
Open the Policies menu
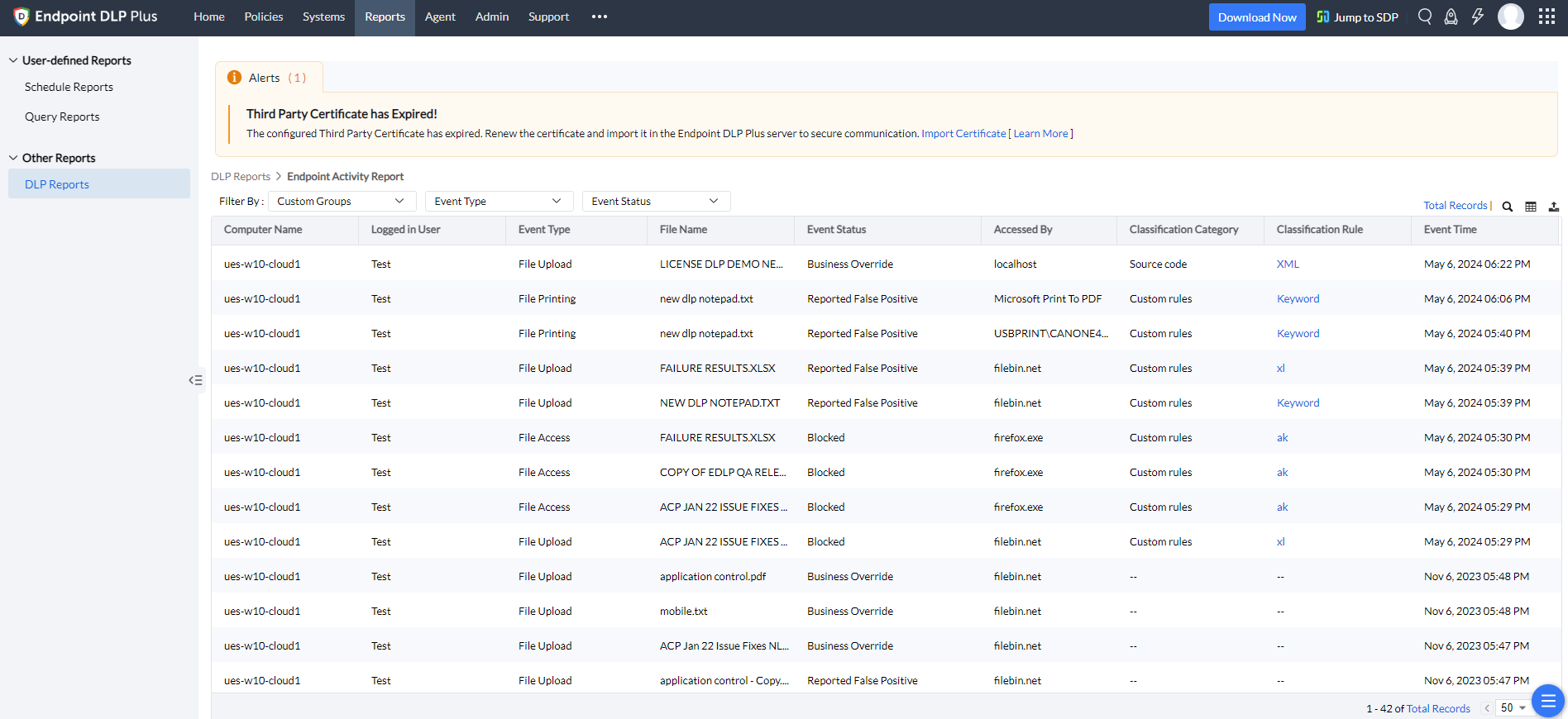264,17
